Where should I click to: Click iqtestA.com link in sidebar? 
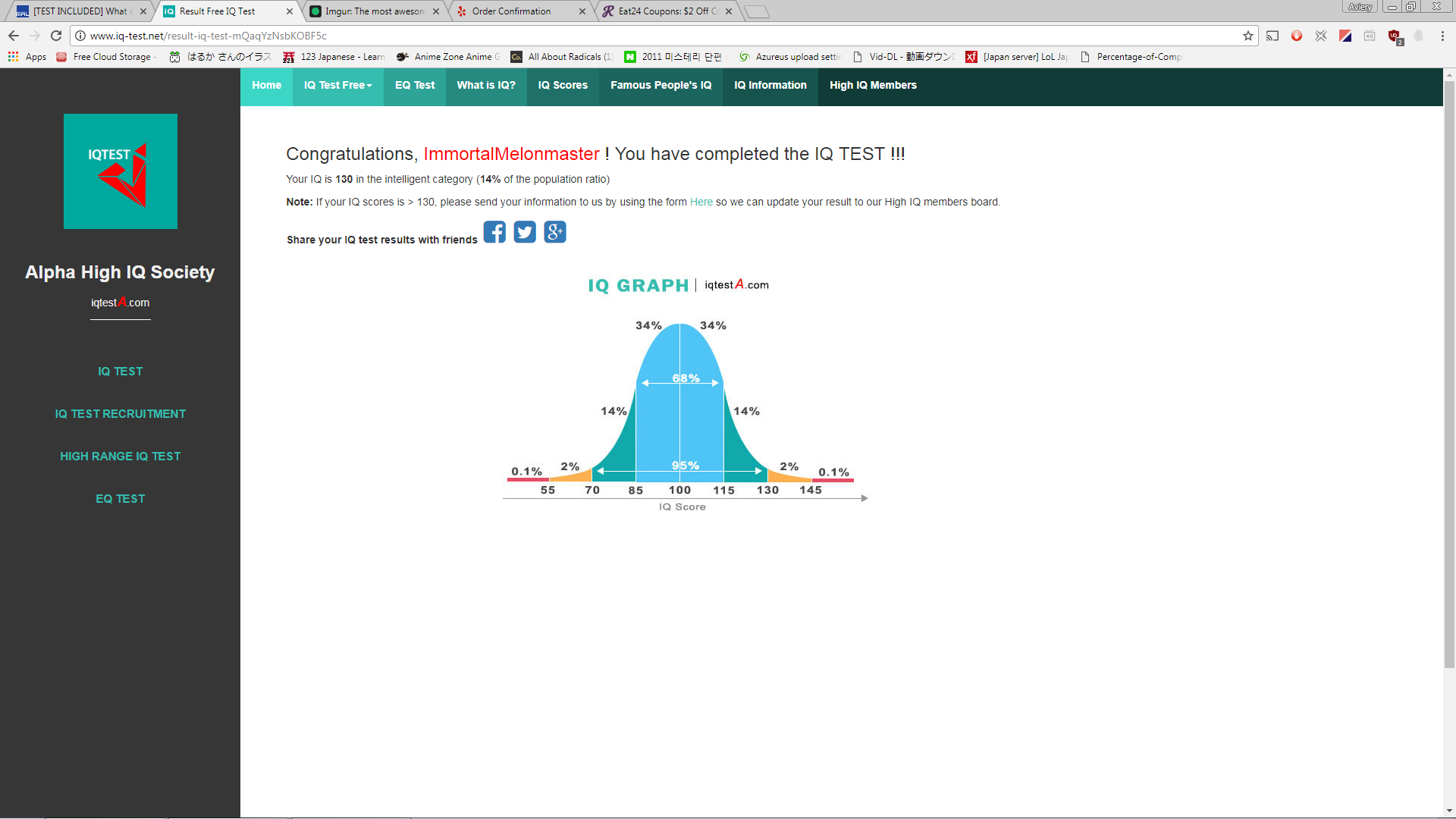click(120, 303)
